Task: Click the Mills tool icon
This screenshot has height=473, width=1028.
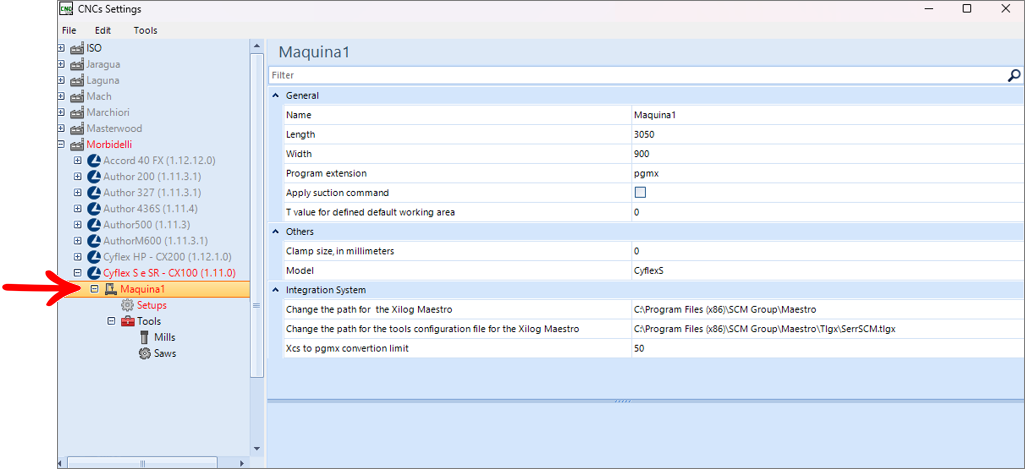Action: tap(145, 337)
